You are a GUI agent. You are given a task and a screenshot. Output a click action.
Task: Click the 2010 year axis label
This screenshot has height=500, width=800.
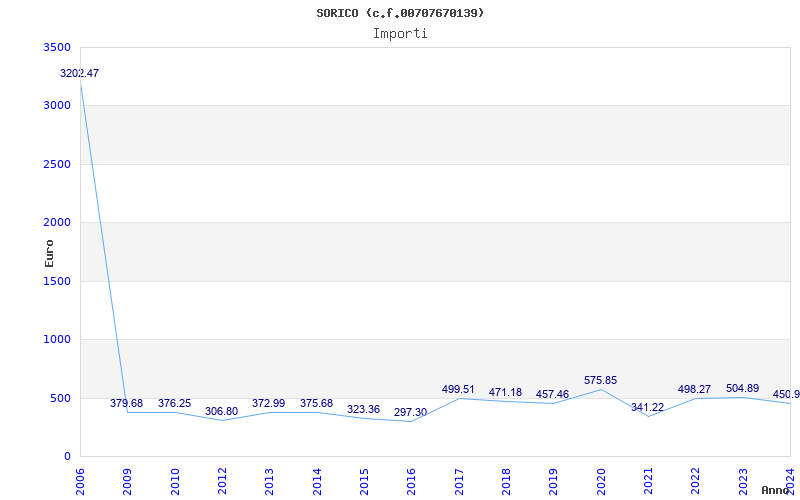point(175,481)
